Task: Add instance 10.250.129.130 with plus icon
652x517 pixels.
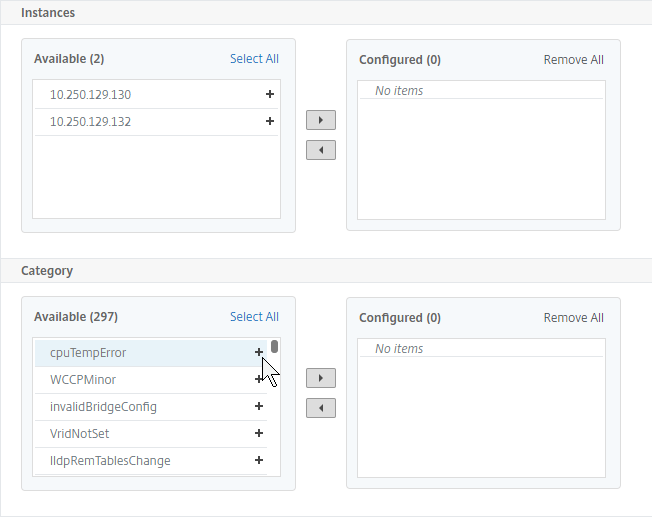Action: [x=269, y=94]
